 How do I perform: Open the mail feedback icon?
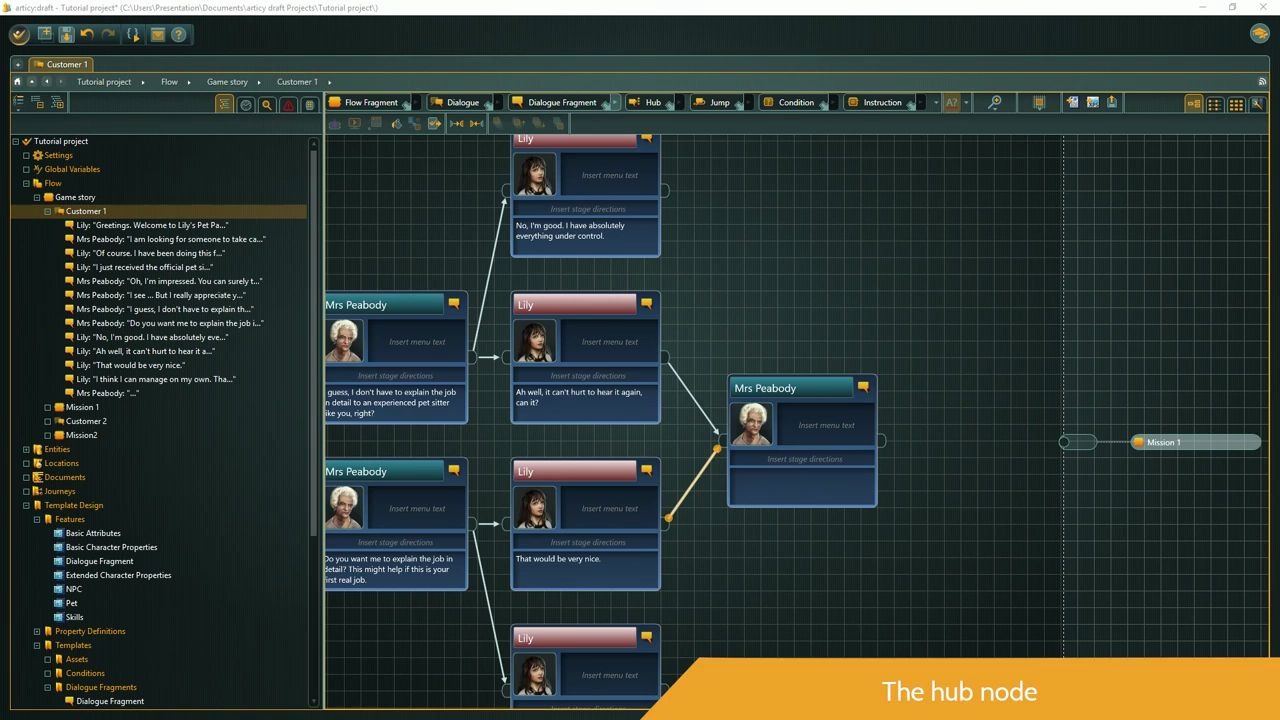coord(157,34)
